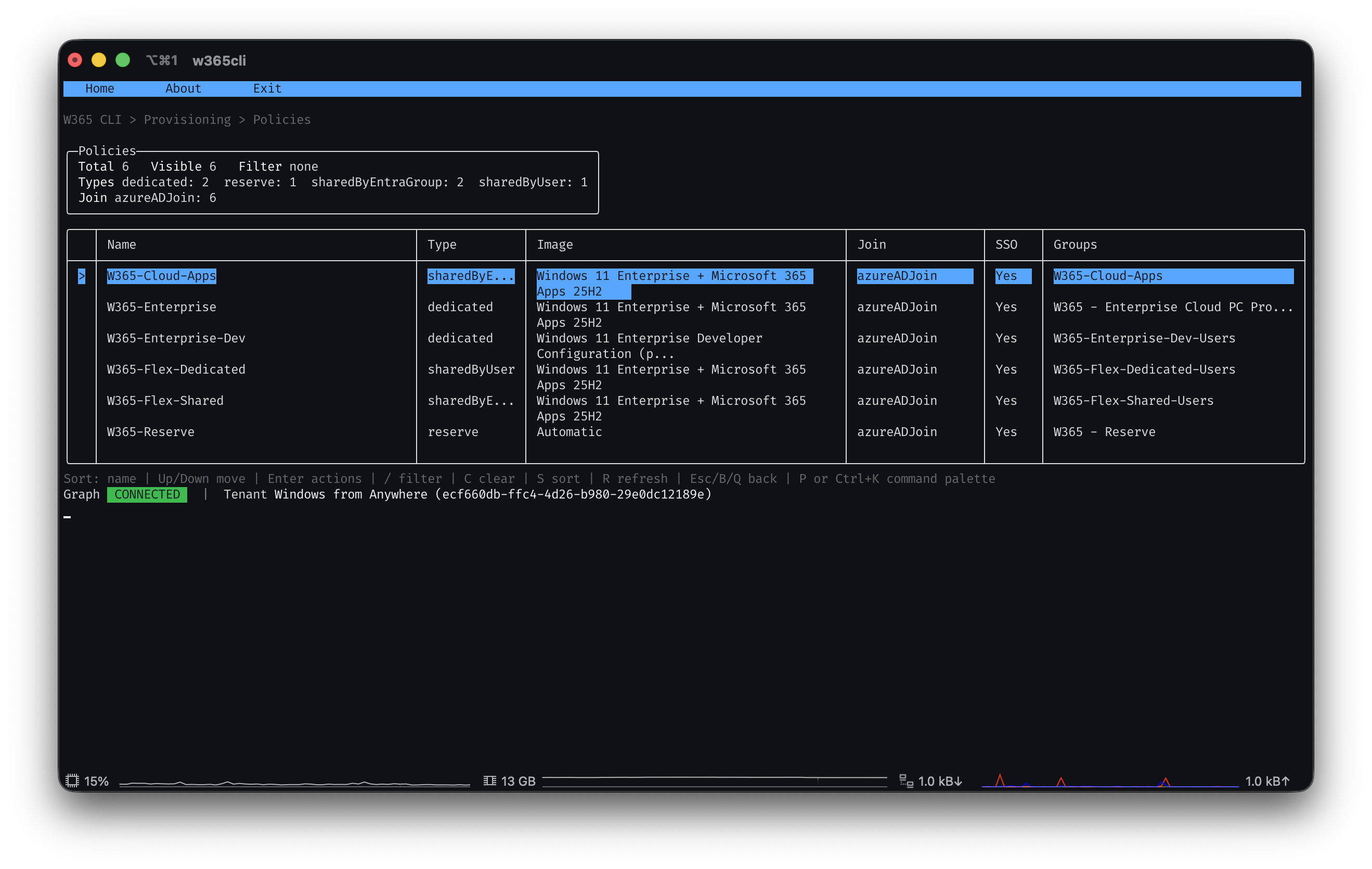Click the sharedByUser type cell
The width and height of the screenshot is (1372, 869).
(471, 369)
